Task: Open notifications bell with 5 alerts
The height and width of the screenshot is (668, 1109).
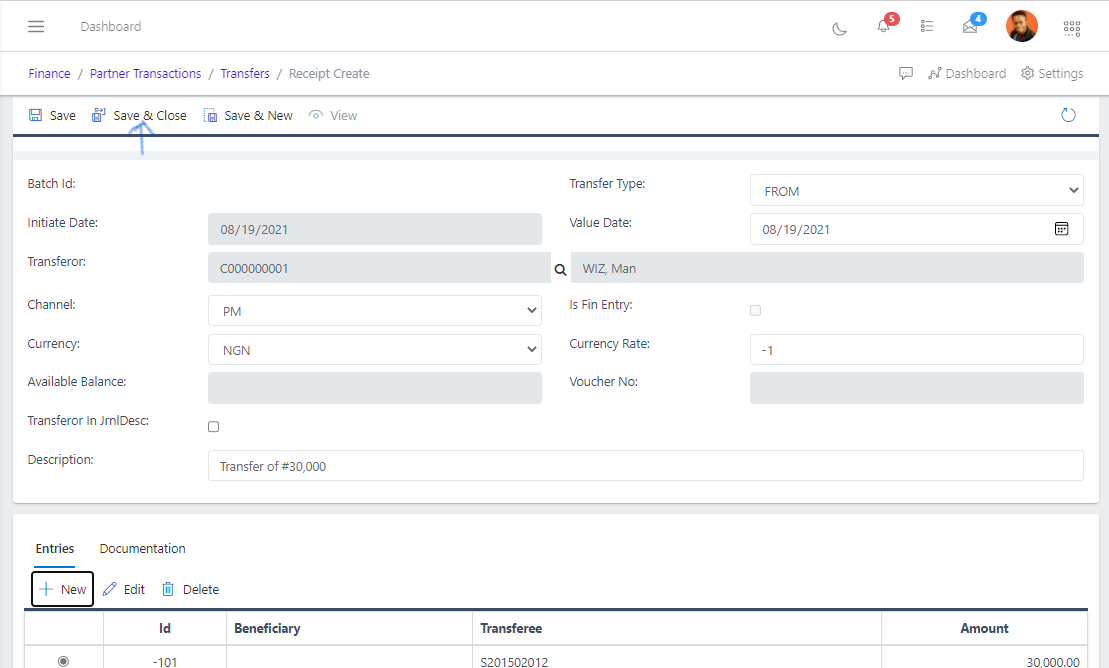Action: [x=883, y=26]
